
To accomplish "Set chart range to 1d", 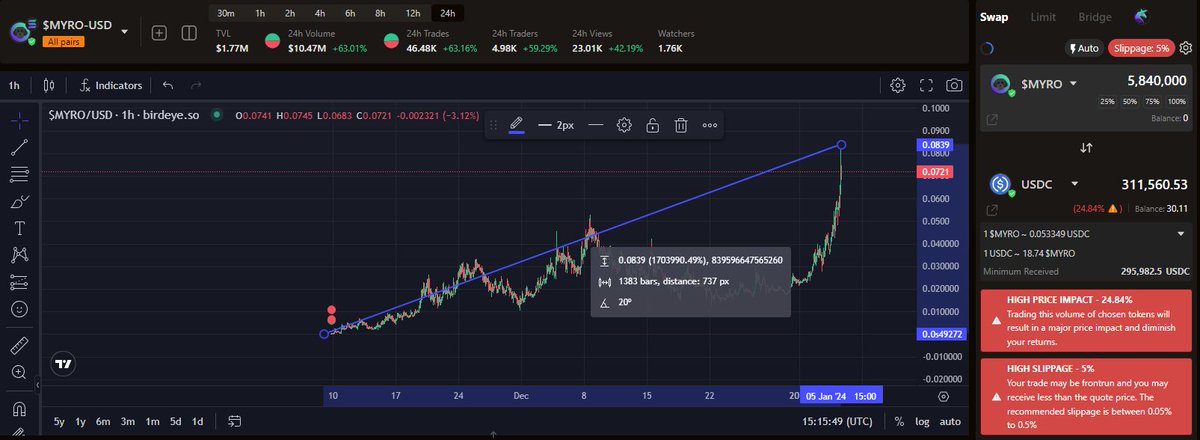I will 197,421.
